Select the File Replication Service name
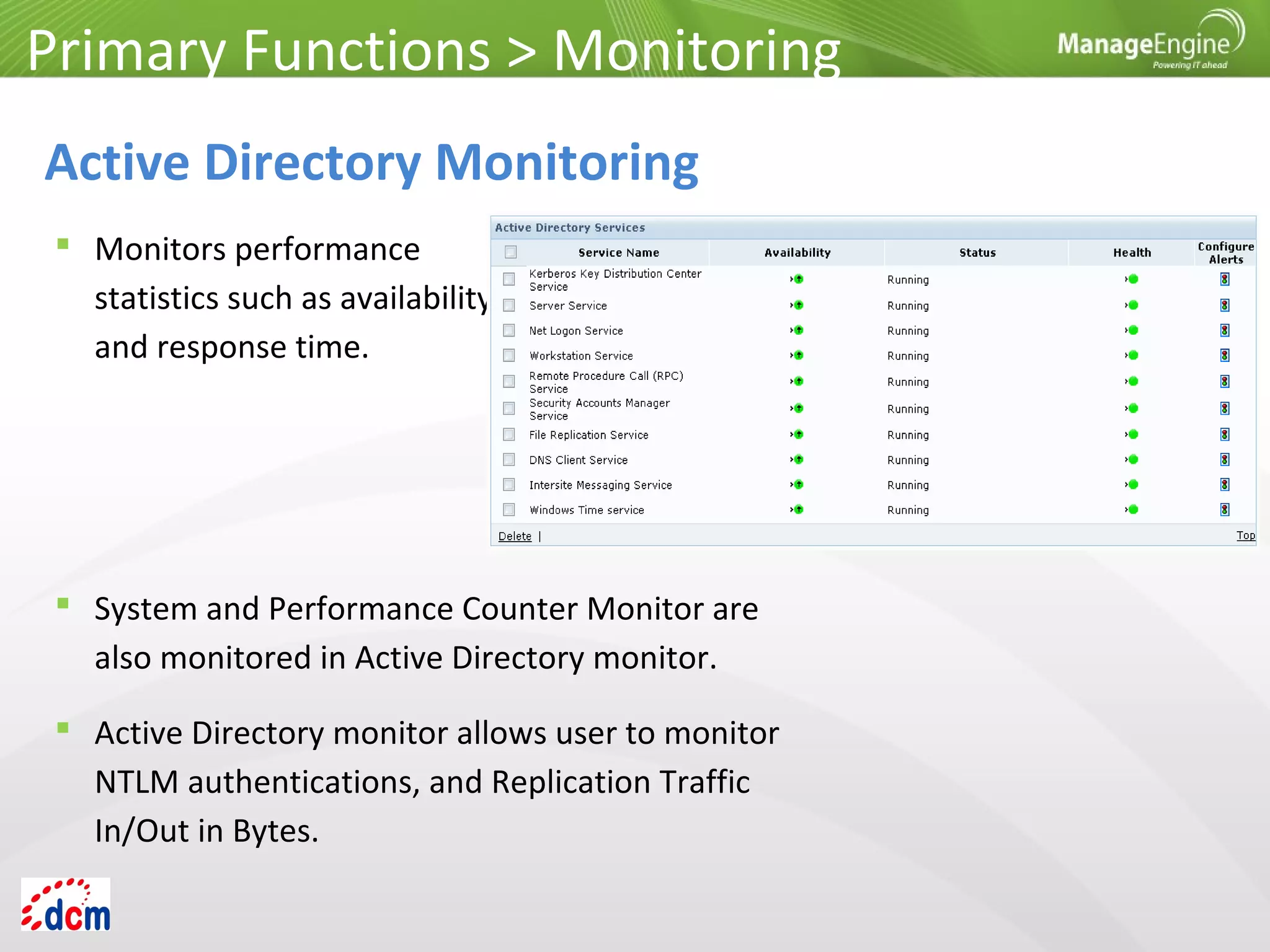 tap(588, 435)
